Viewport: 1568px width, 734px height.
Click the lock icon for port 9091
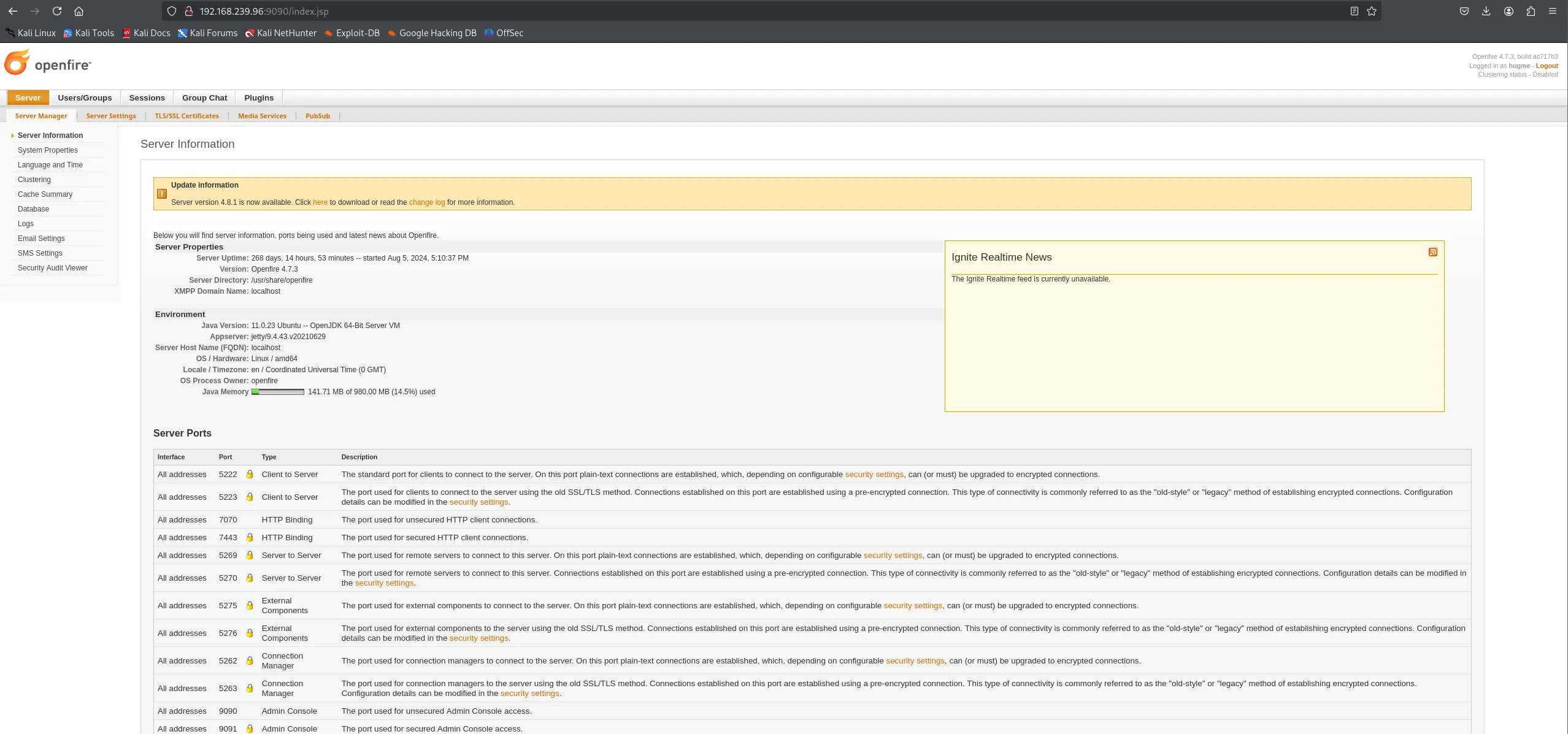250,728
